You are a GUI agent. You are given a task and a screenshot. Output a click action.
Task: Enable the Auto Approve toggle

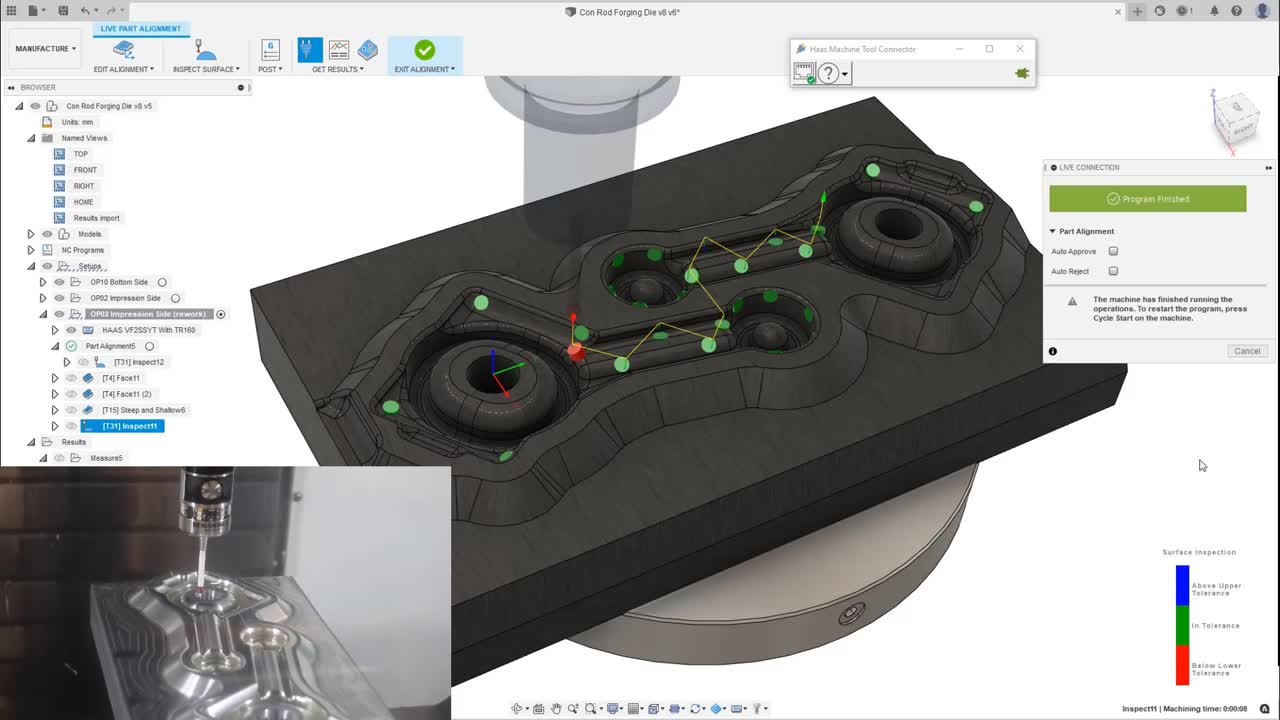click(1113, 251)
